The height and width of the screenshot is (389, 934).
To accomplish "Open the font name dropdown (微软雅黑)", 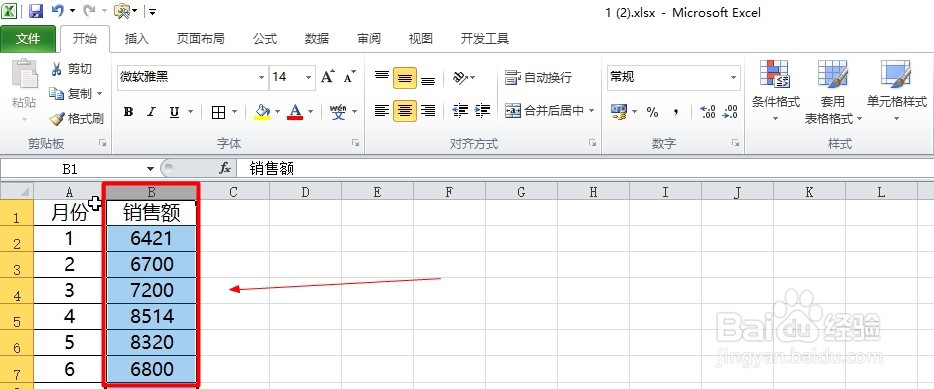I will coord(261,77).
